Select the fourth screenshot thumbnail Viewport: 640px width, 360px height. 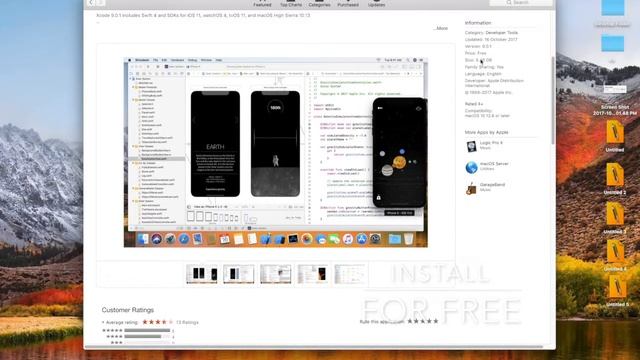pos(313,274)
